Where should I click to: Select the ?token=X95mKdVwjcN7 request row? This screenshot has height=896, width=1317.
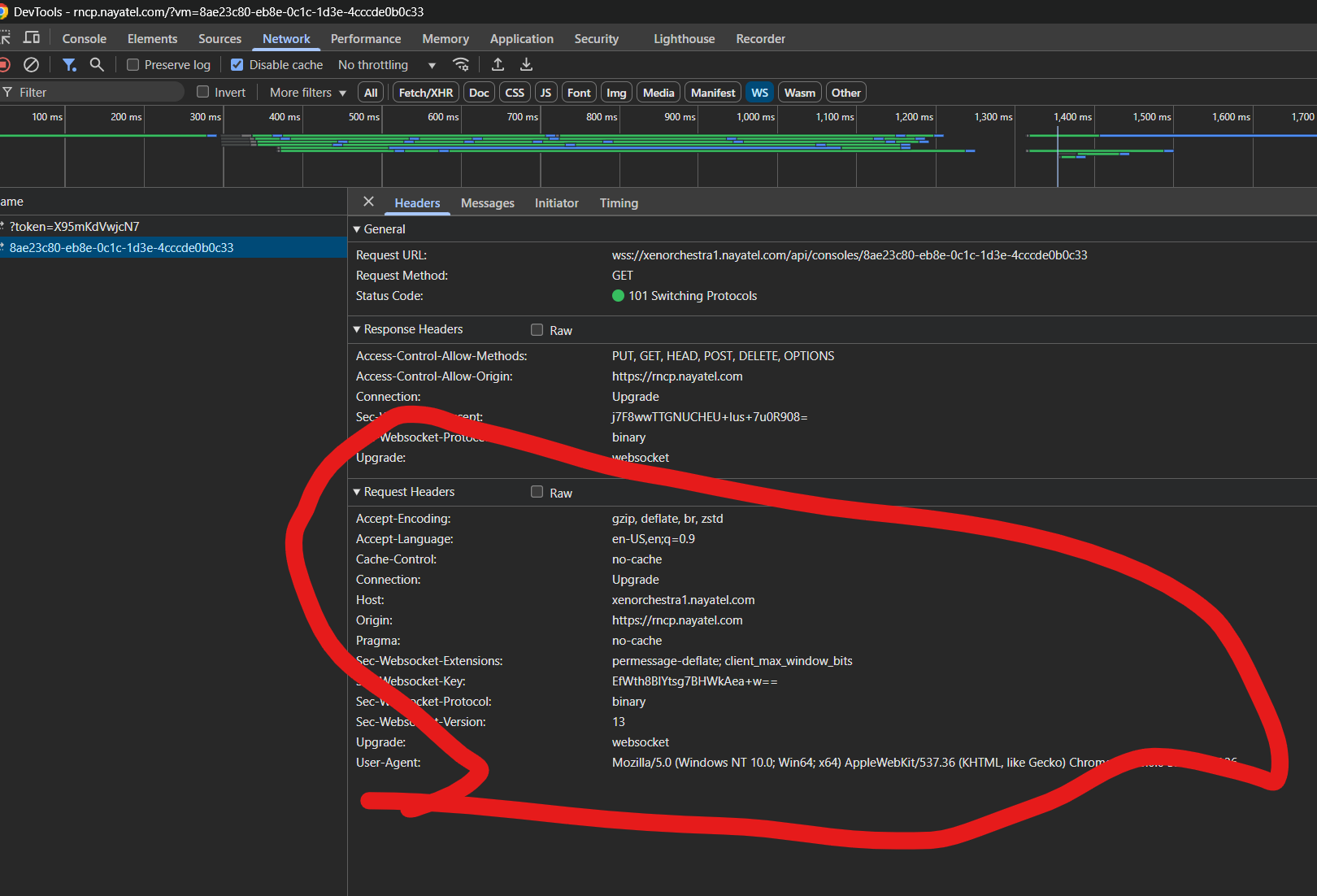[x=173, y=227]
